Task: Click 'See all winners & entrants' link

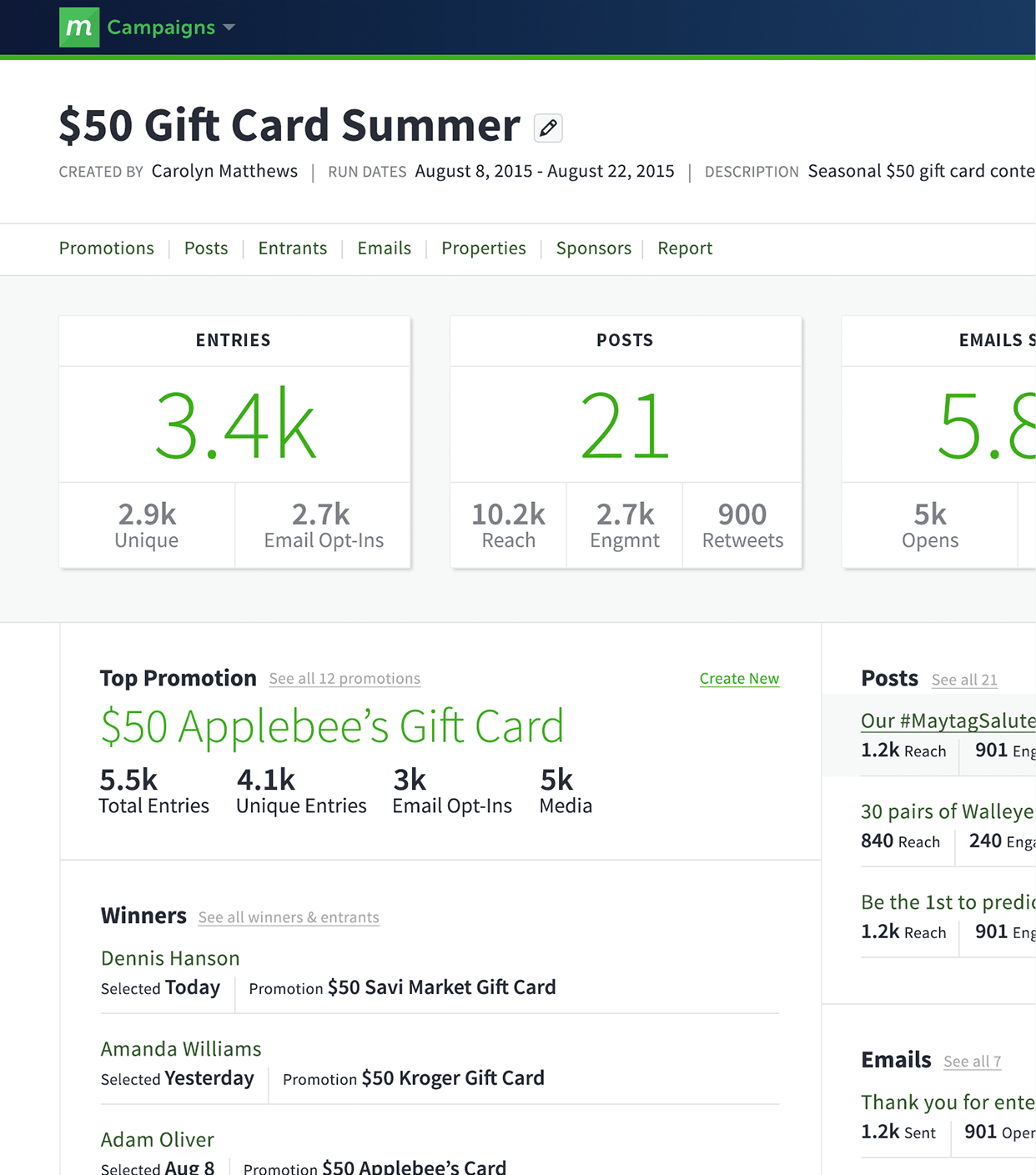Action: point(289,917)
